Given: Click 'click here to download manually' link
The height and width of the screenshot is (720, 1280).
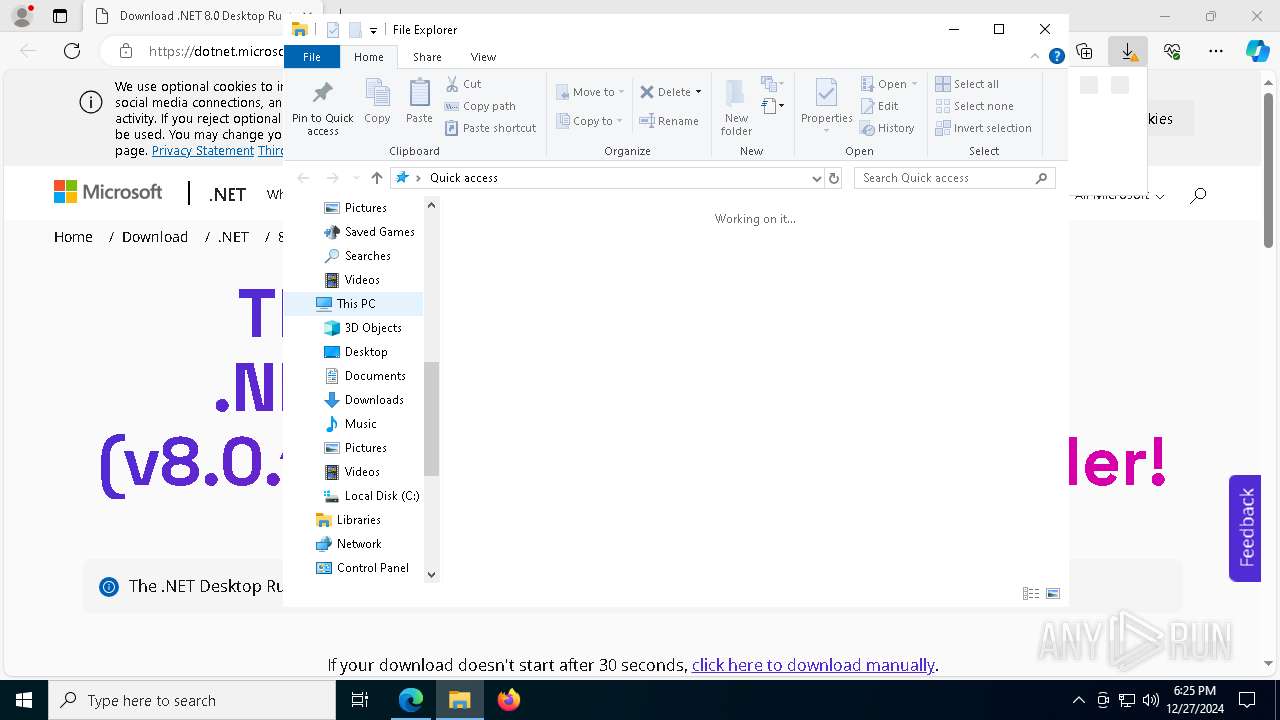Looking at the screenshot, I should pos(813,665).
